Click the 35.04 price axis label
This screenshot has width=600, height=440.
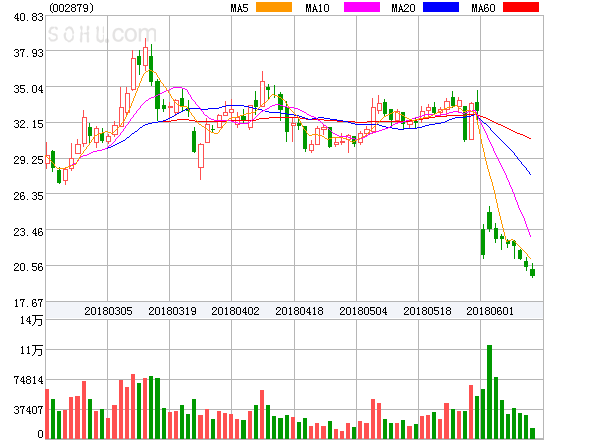(28, 89)
